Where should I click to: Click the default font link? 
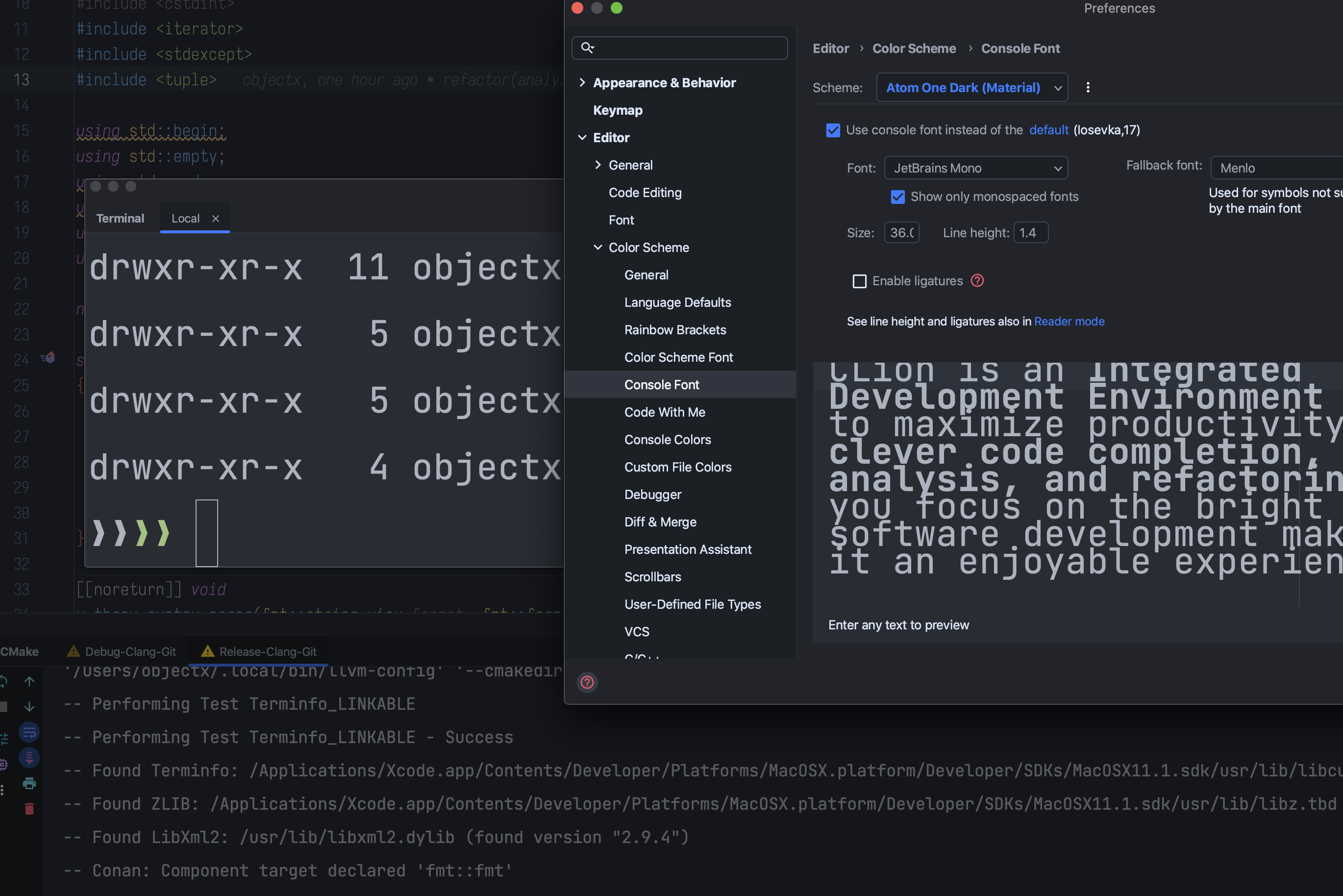1049,130
